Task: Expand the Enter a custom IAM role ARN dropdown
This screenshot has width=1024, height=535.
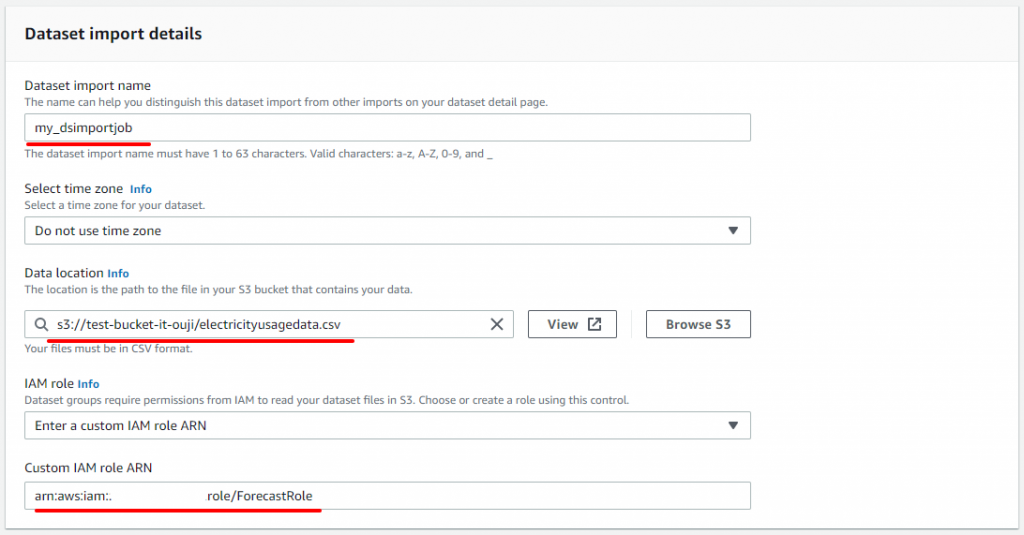Action: (387, 425)
